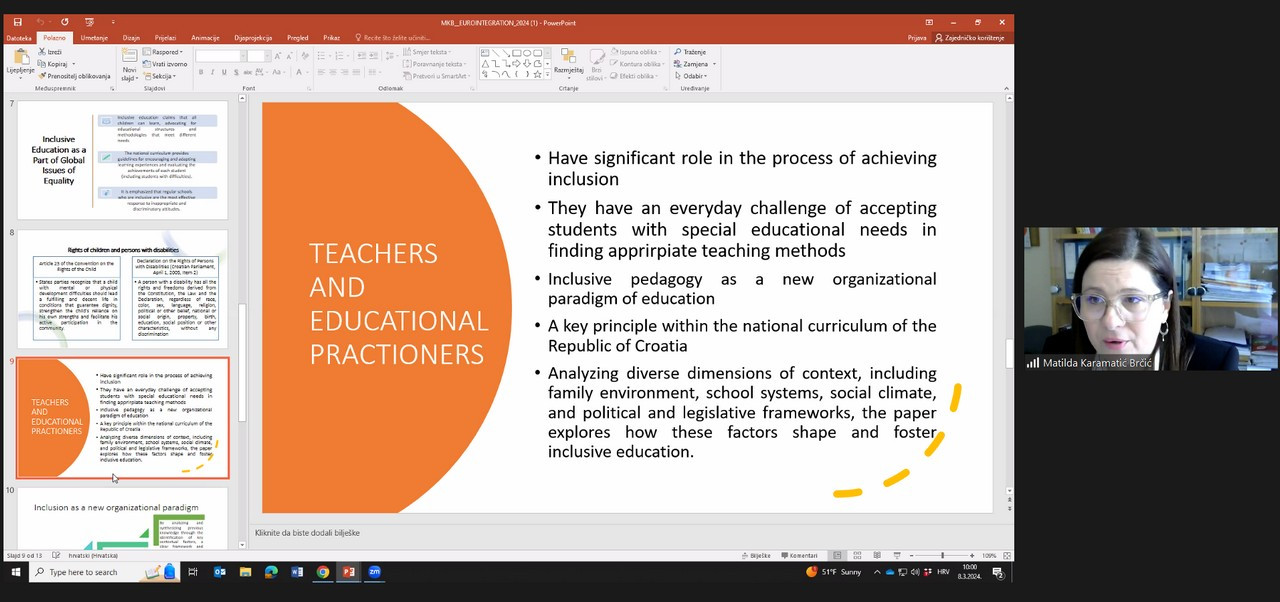
Task: Align text left in paragraph group
Action: tap(321, 72)
